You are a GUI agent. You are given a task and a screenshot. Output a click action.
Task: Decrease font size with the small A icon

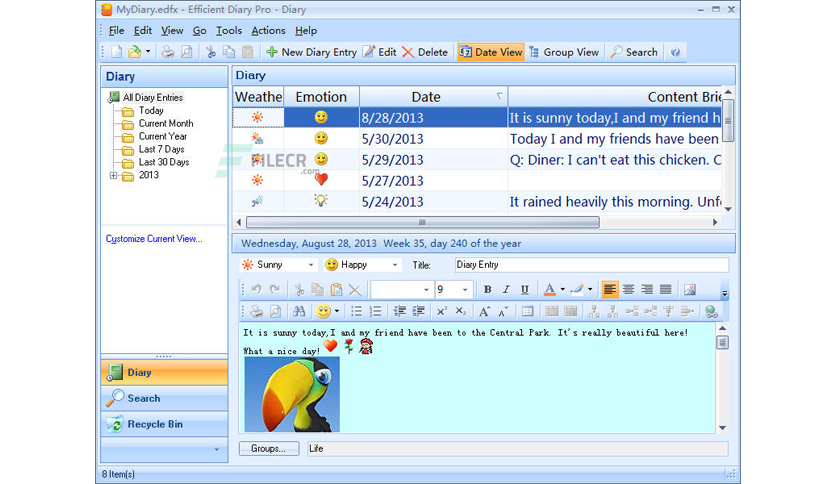tap(503, 311)
